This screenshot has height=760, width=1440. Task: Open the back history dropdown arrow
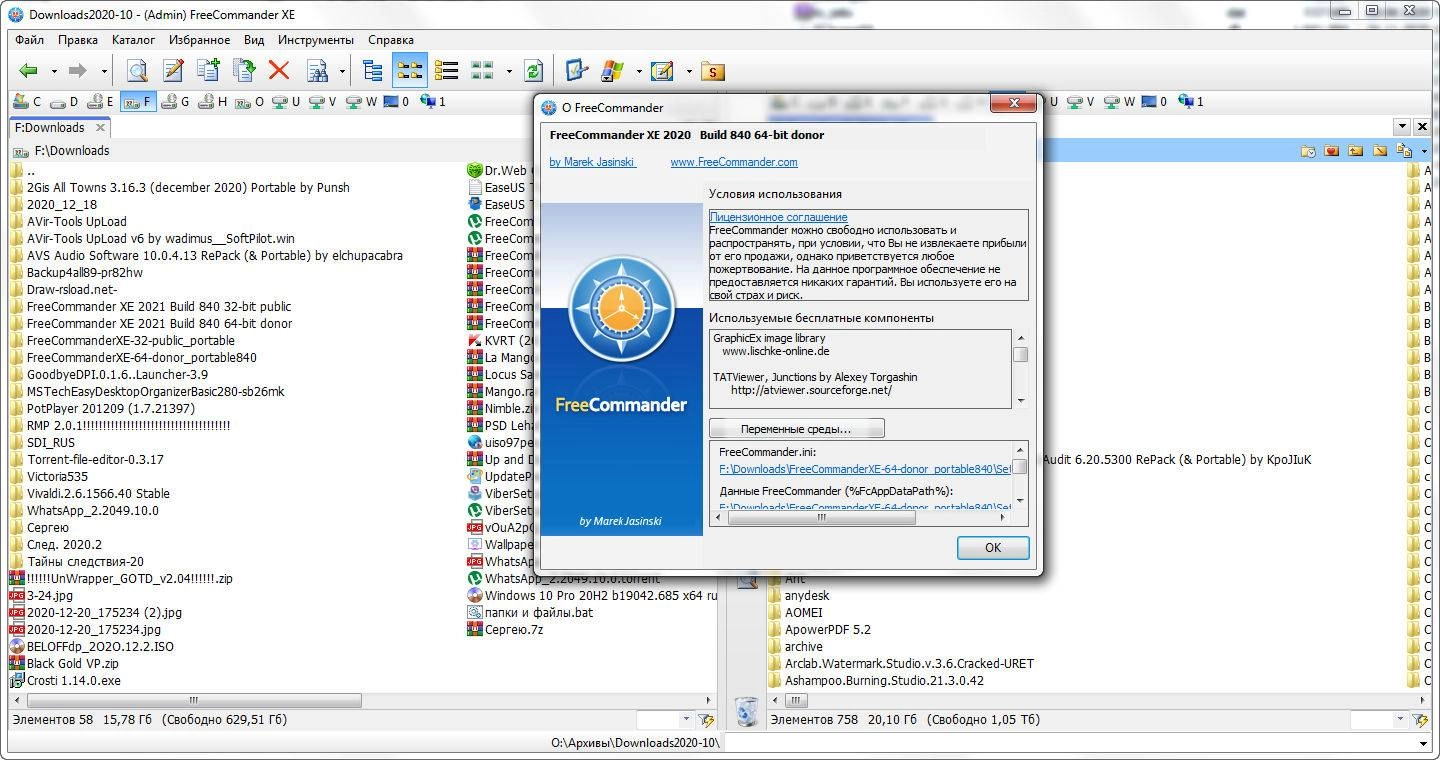(52, 72)
